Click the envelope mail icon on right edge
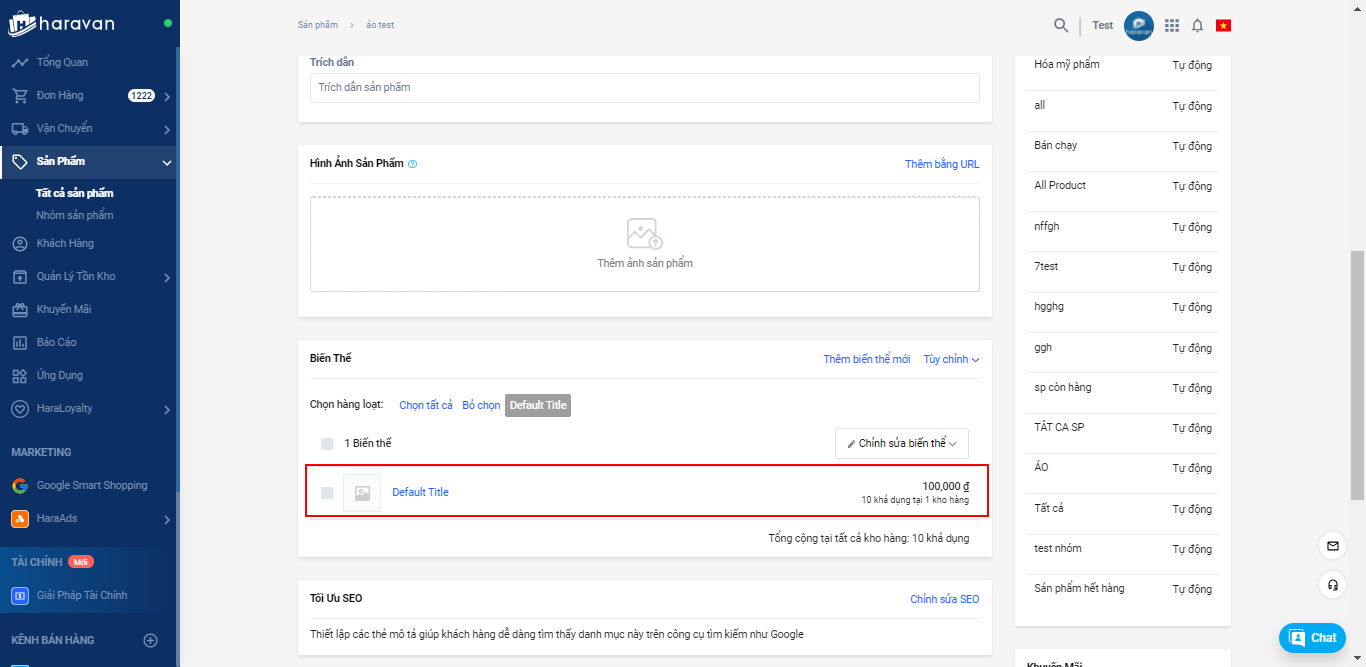 pyautogui.click(x=1332, y=546)
